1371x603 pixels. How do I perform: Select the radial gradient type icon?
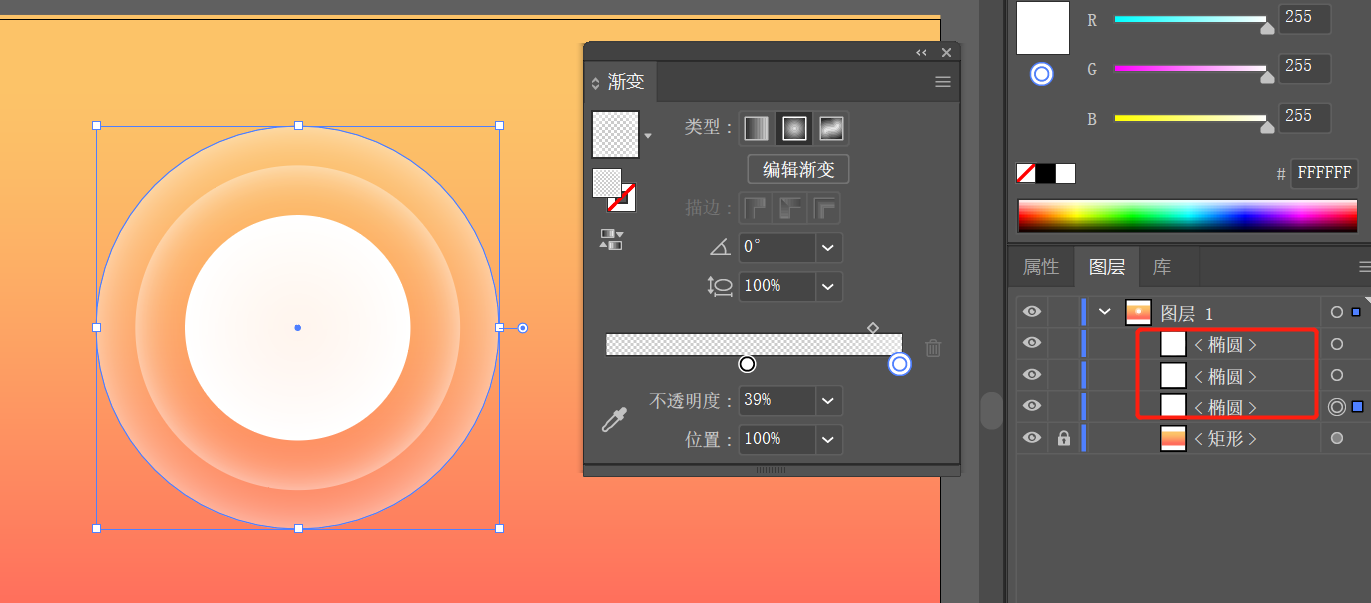pyautogui.click(x=794, y=128)
